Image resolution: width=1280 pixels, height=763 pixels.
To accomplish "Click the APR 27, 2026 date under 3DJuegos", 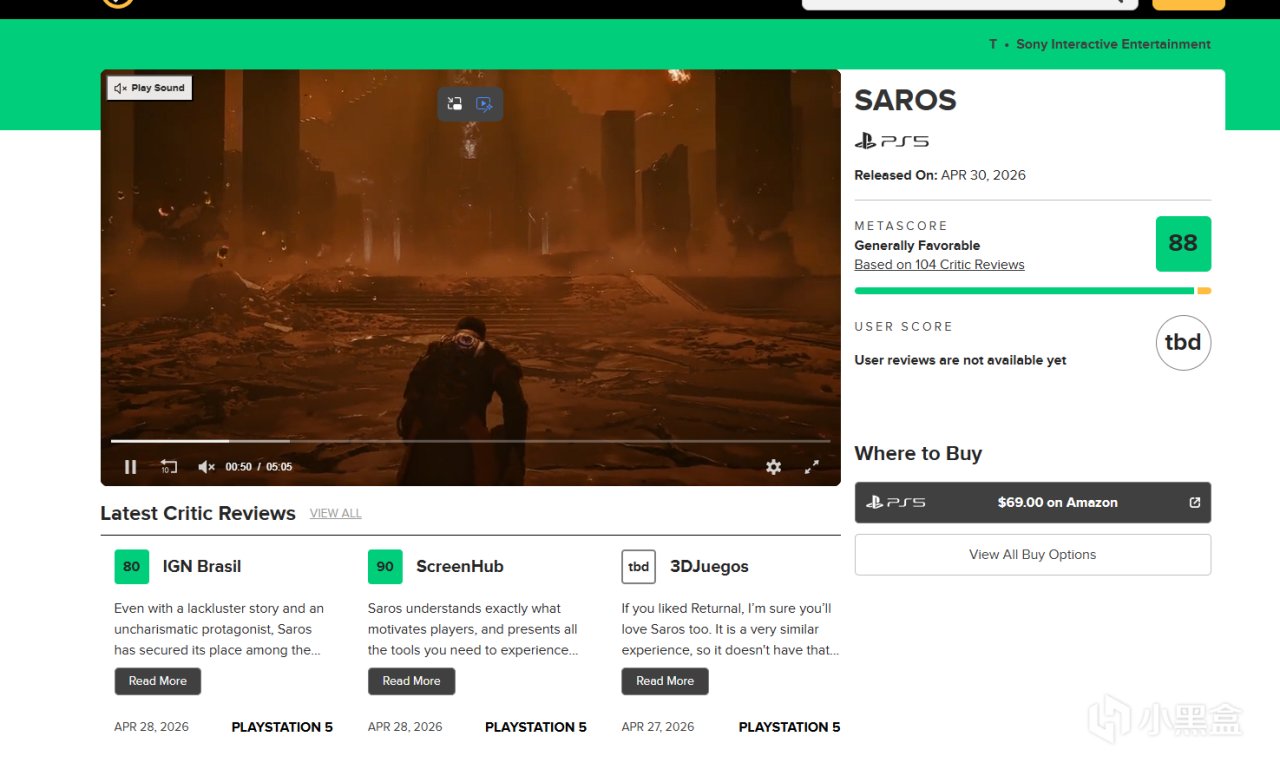I will point(658,727).
